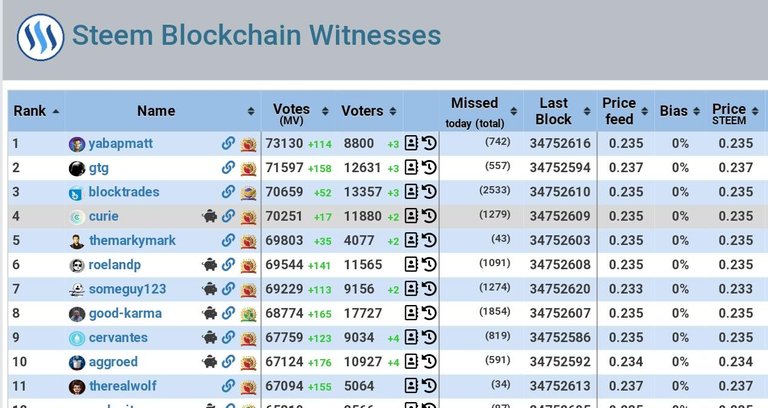The image size is (768, 408).
Task: Open yabapmatt's witness link icon
Action: pos(228,144)
